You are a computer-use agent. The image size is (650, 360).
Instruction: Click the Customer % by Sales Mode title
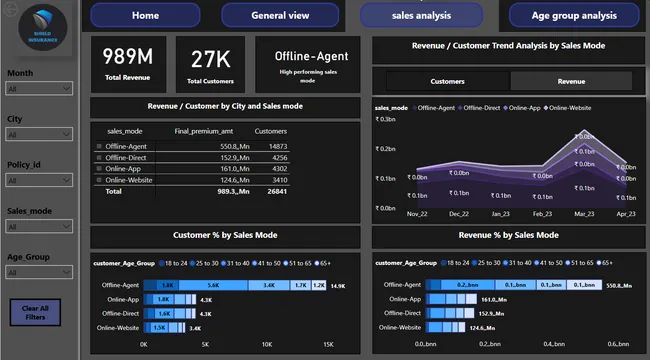pos(225,235)
